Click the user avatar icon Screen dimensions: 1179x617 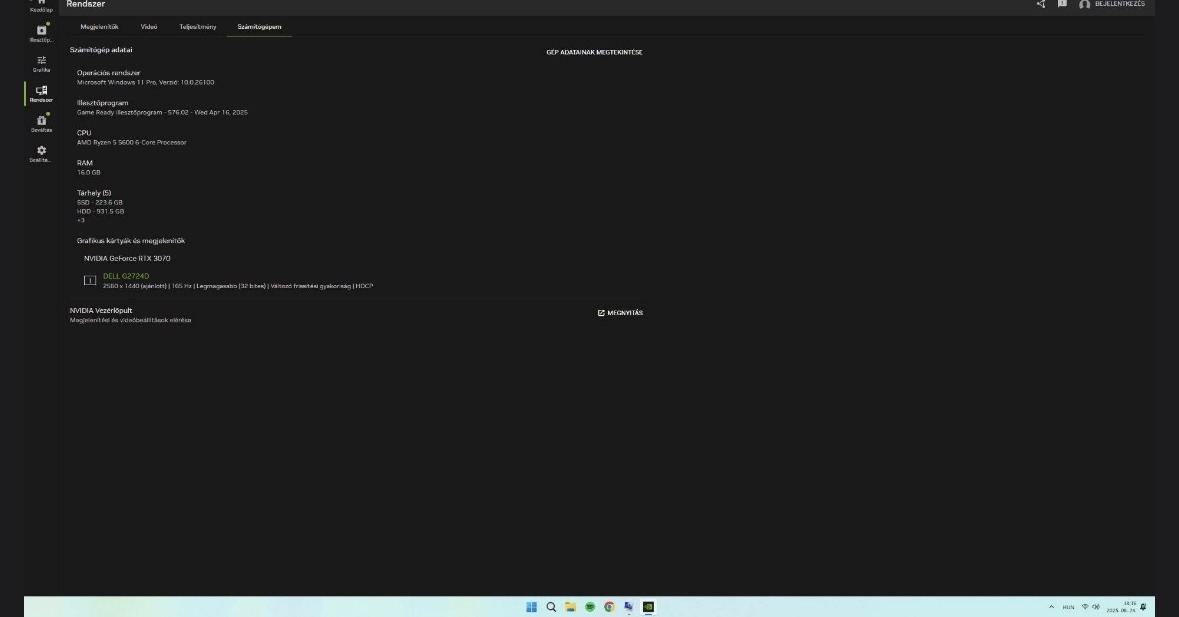(1084, 5)
